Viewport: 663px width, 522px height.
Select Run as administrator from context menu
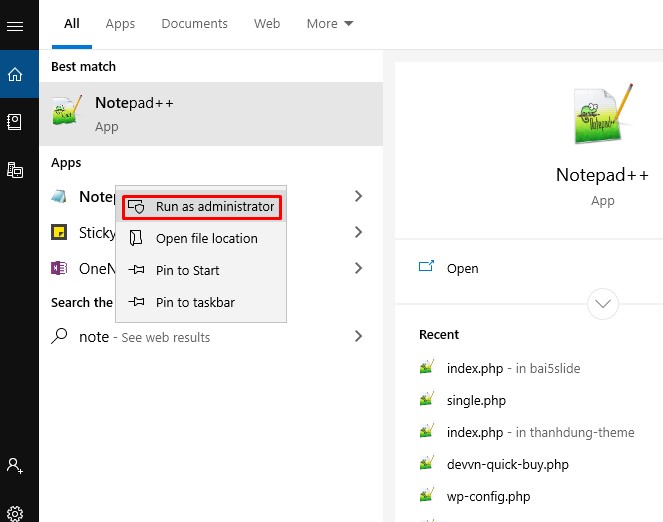click(x=203, y=207)
